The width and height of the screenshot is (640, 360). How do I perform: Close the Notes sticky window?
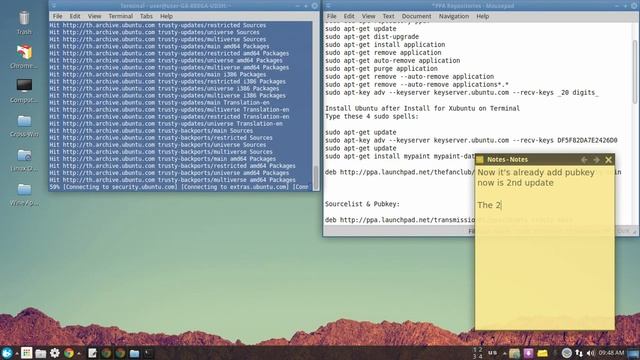pyautogui.click(x=609, y=160)
